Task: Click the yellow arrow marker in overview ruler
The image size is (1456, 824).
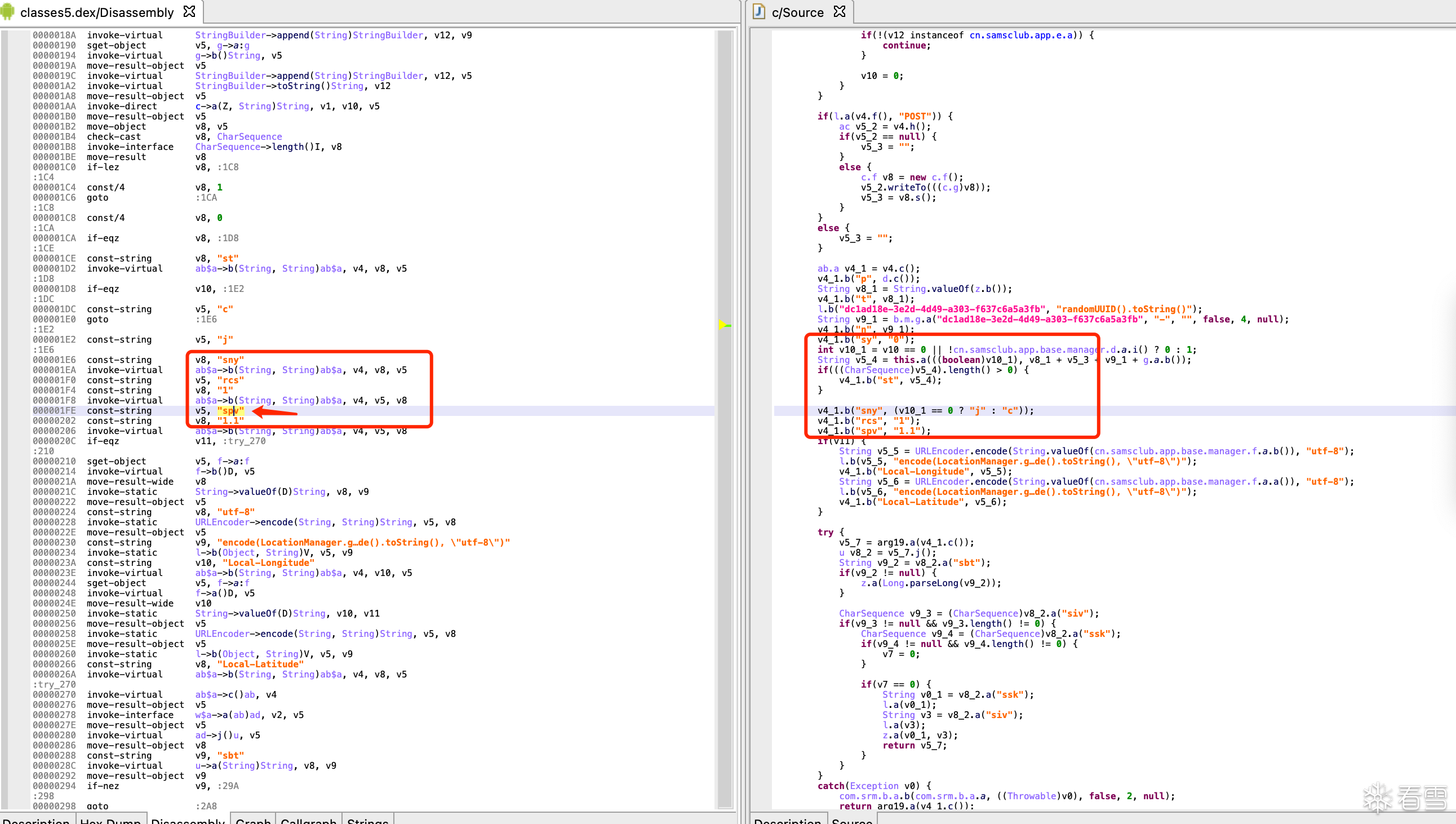Action: coord(723,324)
